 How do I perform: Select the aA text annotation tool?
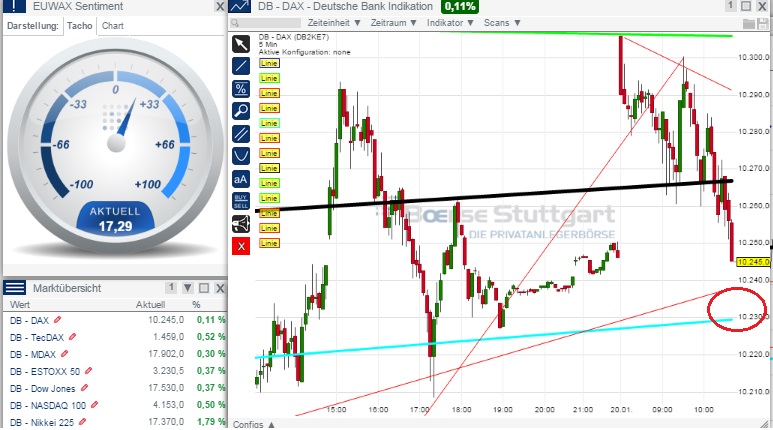tap(241, 179)
